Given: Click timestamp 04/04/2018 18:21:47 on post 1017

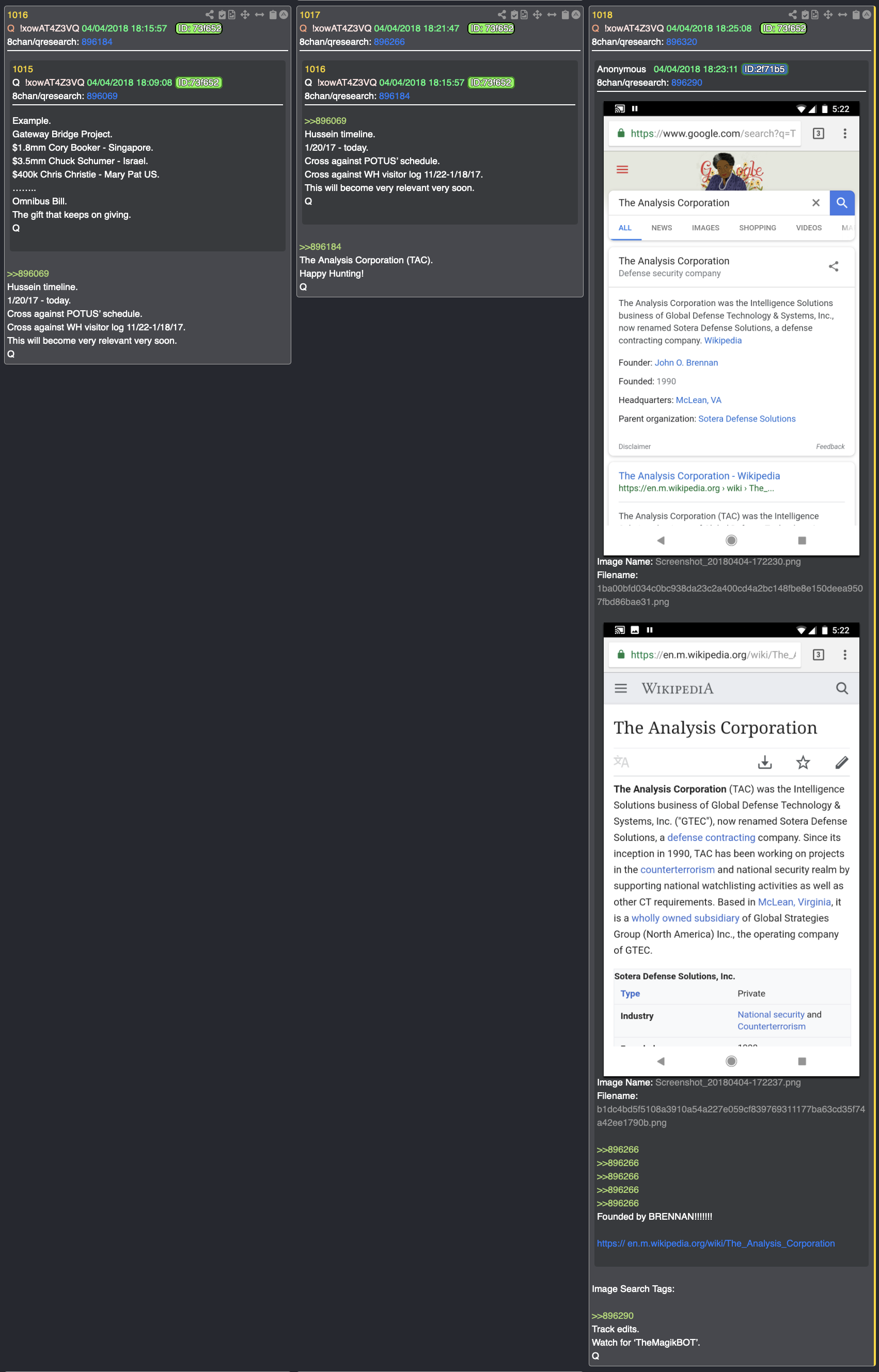Looking at the screenshot, I should tap(416, 28).
